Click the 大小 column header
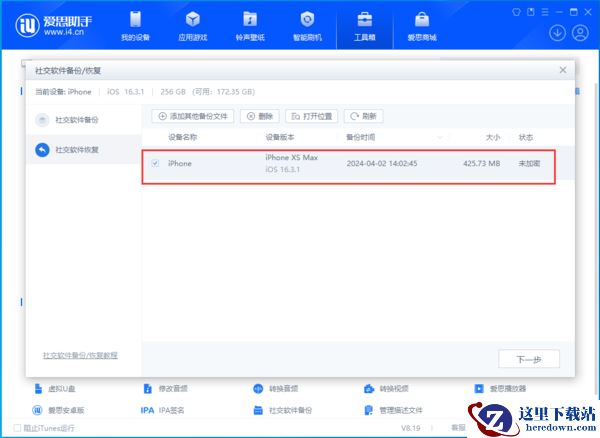Screen dimensions: 600x438 (x=493, y=137)
